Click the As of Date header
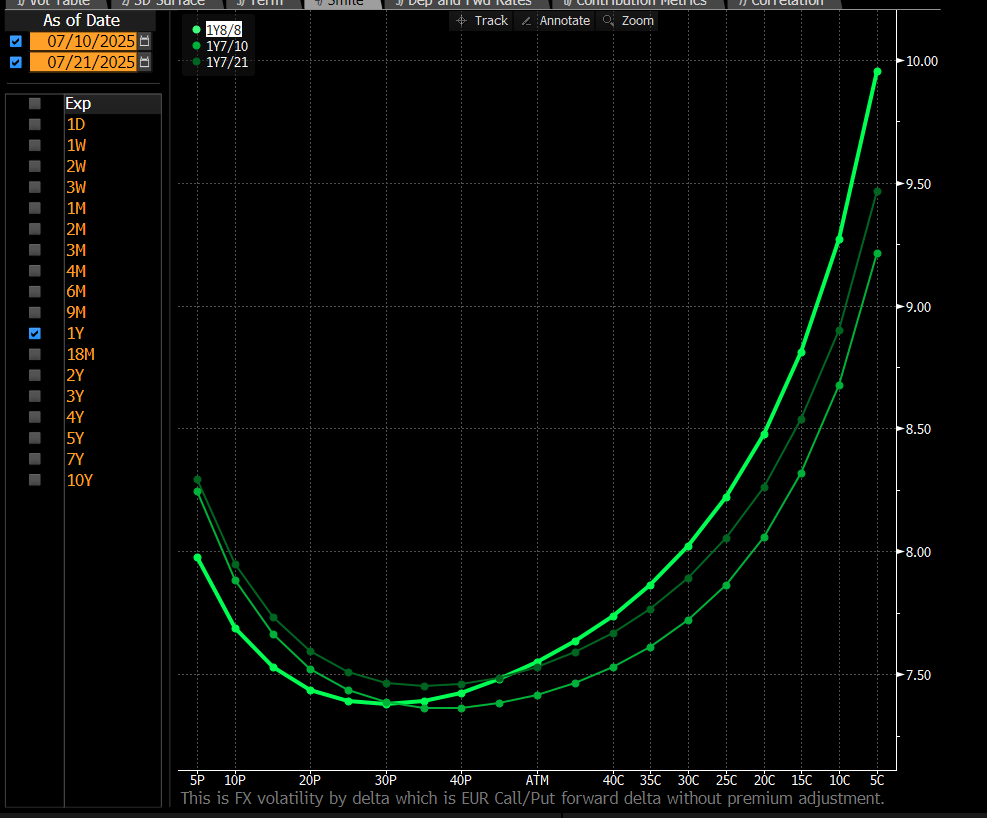 [81, 20]
